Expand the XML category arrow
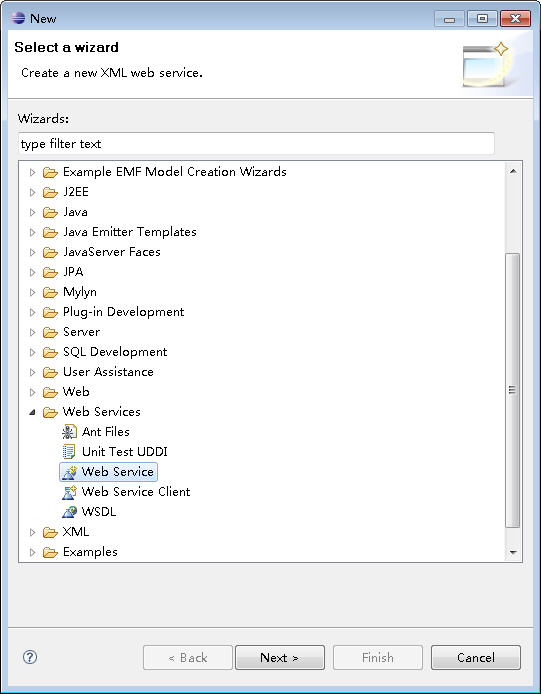Screen dimensions: 541x694 [32, 532]
